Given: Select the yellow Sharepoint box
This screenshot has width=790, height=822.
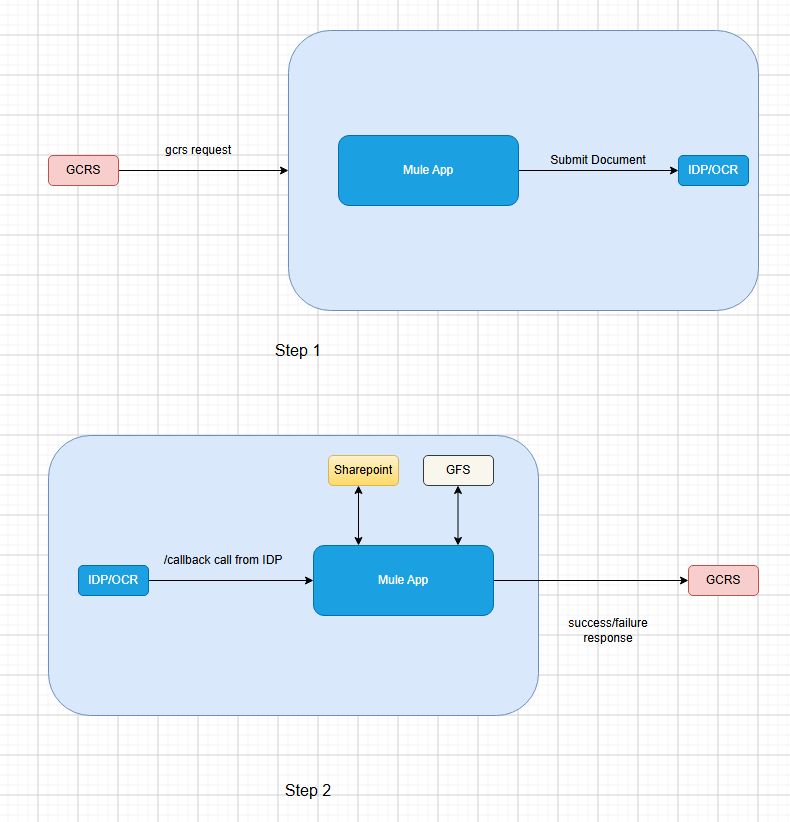Looking at the screenshot, I should [363, 470].
